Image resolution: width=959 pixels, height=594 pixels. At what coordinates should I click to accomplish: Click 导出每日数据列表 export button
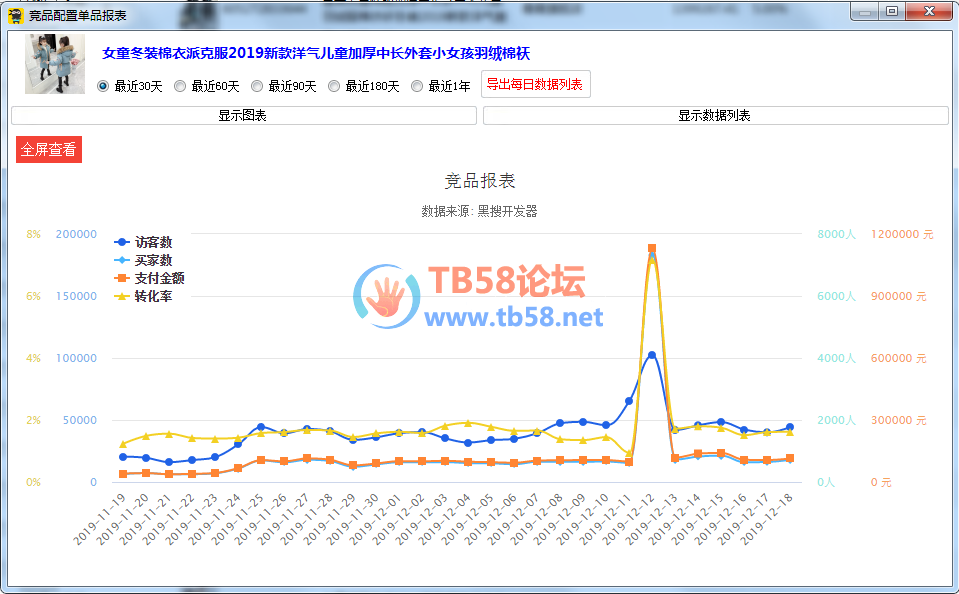(535, 85)
